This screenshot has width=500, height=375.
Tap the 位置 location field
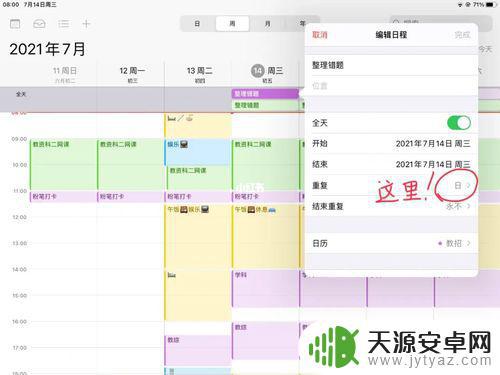tap(391, 86)
